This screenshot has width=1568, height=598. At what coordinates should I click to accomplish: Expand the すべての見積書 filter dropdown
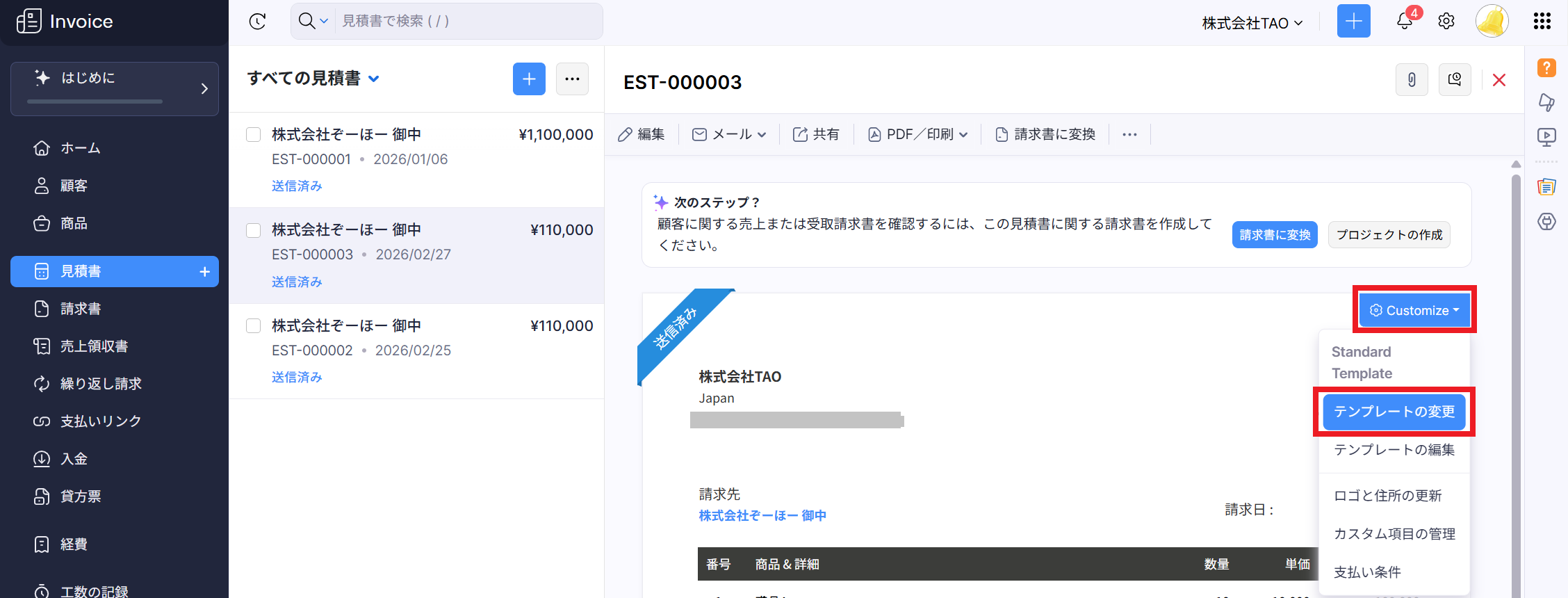(x=374, y=79)
